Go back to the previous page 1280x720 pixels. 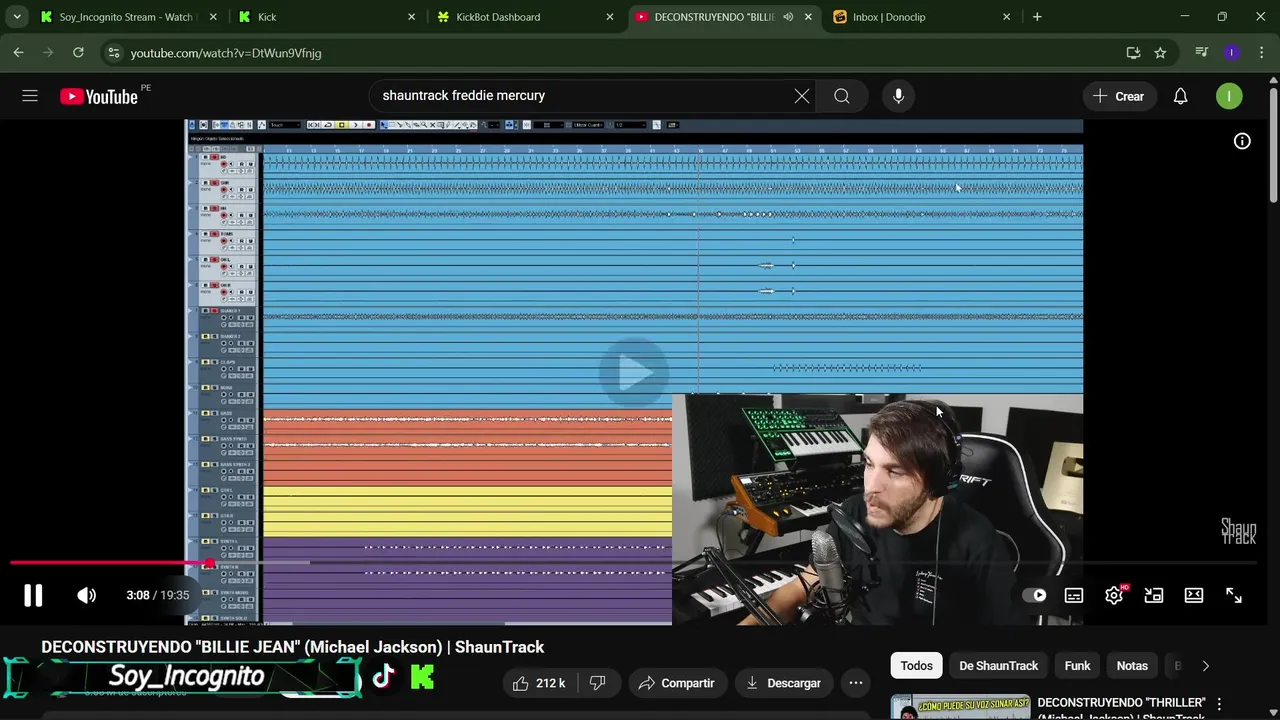19,53
